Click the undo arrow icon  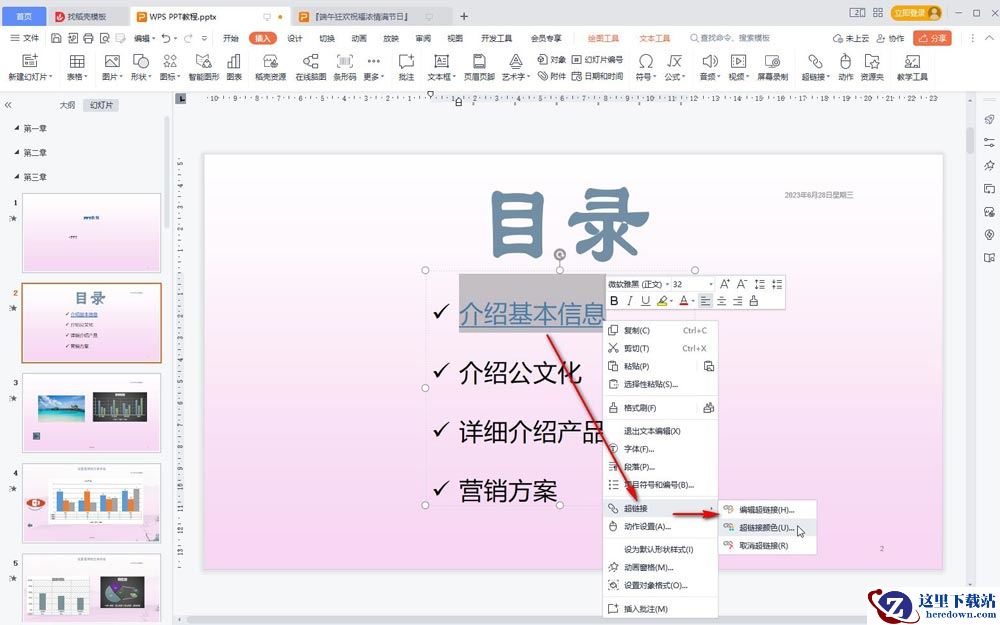(x=166, y=38)
